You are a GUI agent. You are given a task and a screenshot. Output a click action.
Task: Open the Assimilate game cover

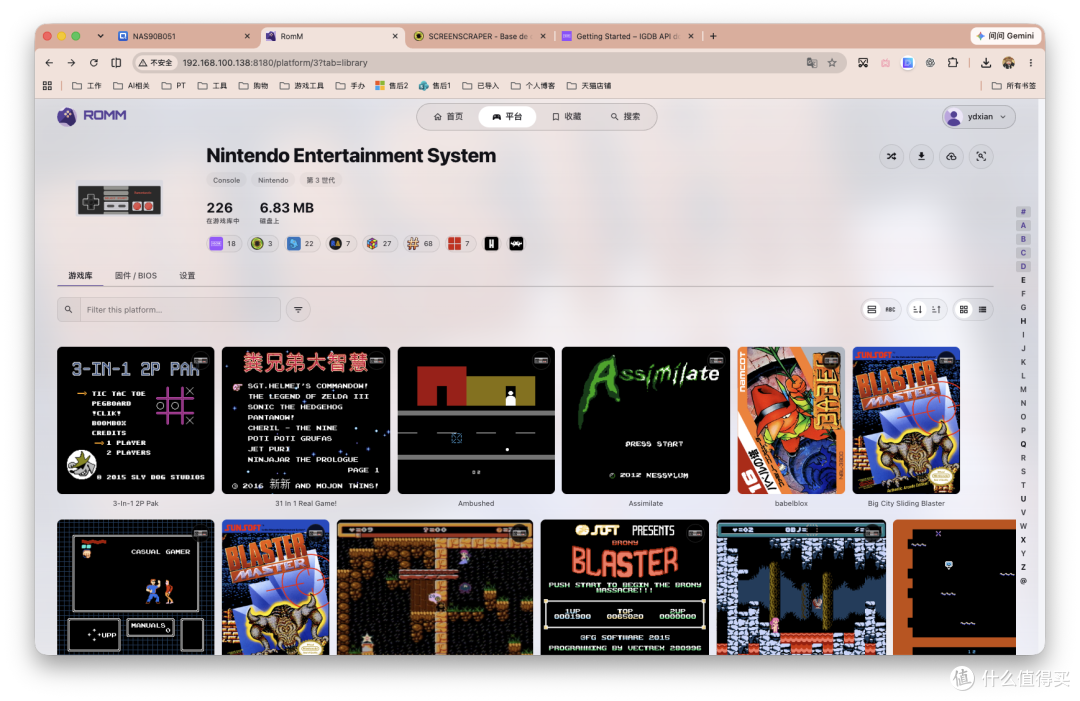tap(645, 420)
